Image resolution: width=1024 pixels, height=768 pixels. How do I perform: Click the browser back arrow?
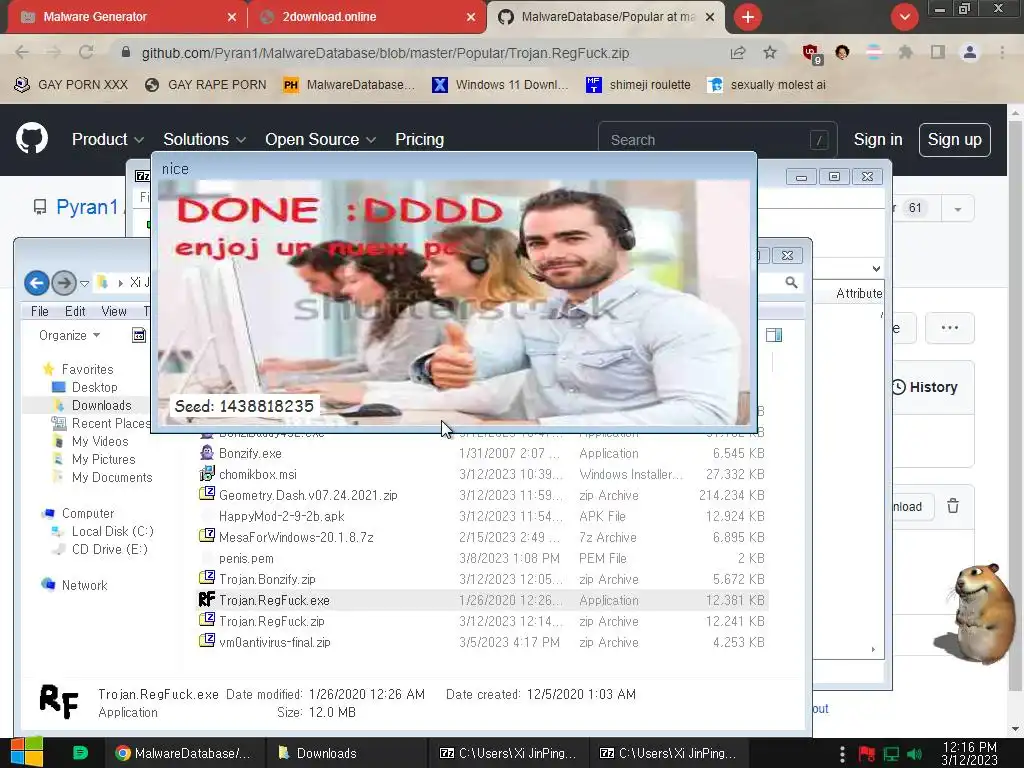point(22,52)
